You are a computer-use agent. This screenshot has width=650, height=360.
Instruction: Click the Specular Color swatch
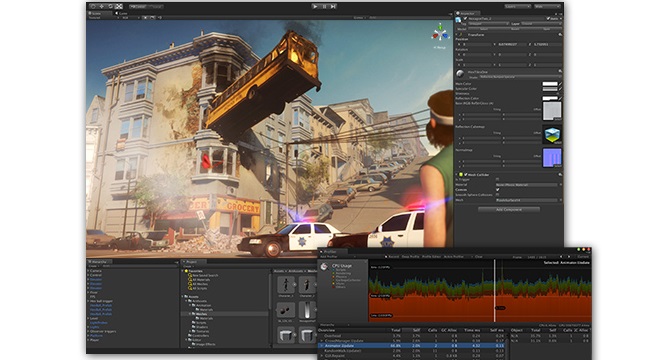[550, 89]
